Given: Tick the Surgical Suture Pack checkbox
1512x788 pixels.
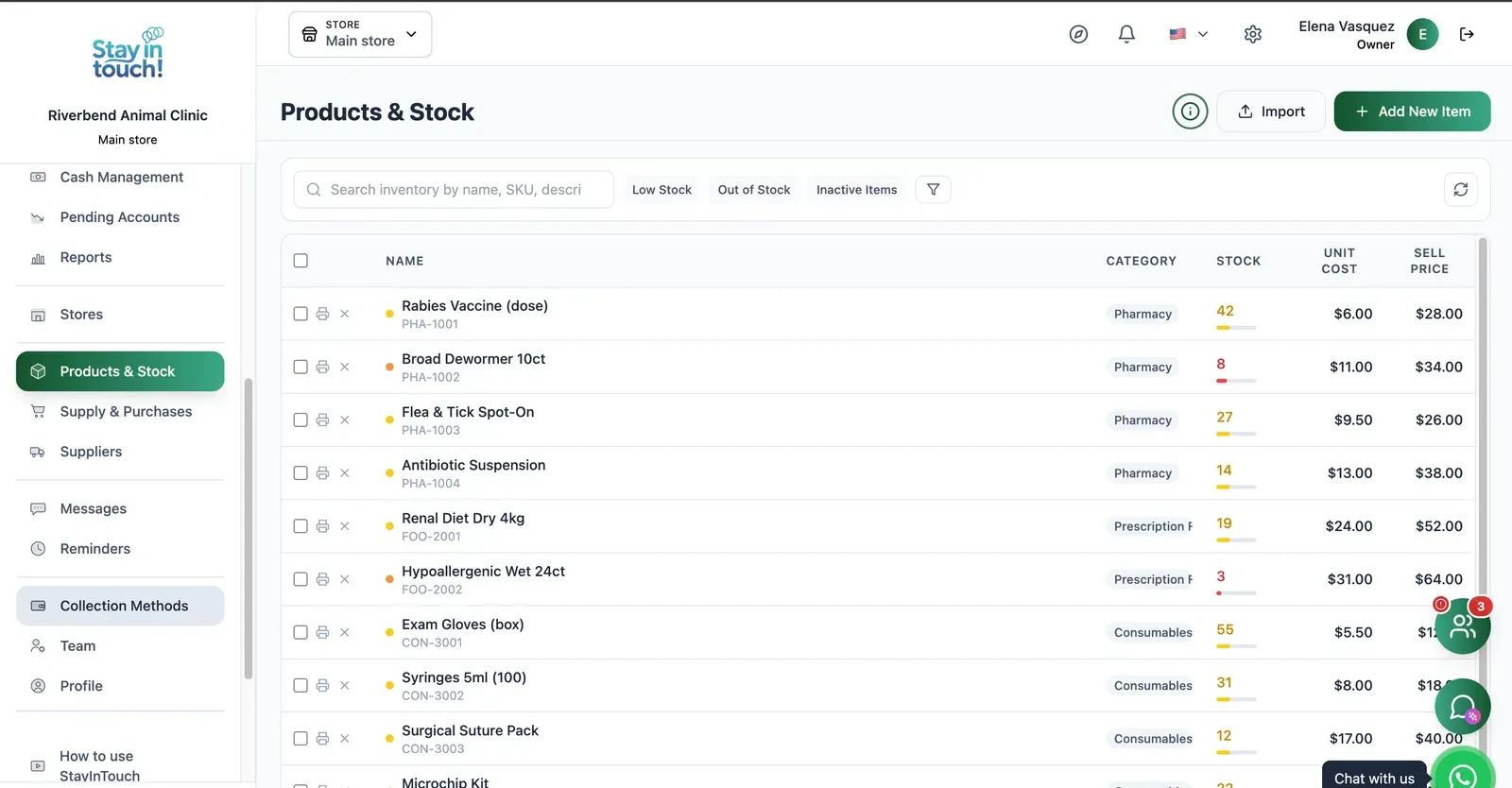Looking at the screenshot, I should (x=301, y=738).
